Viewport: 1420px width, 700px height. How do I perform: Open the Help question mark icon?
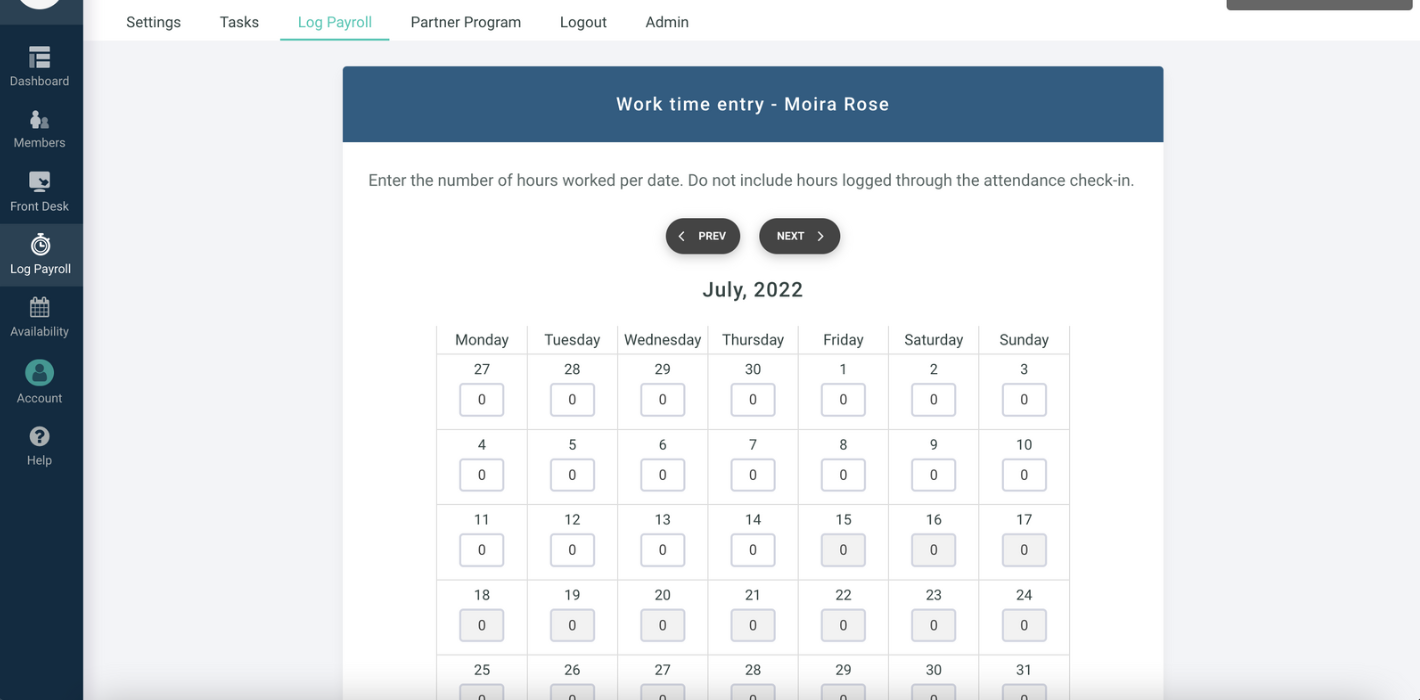coord(39,436)
